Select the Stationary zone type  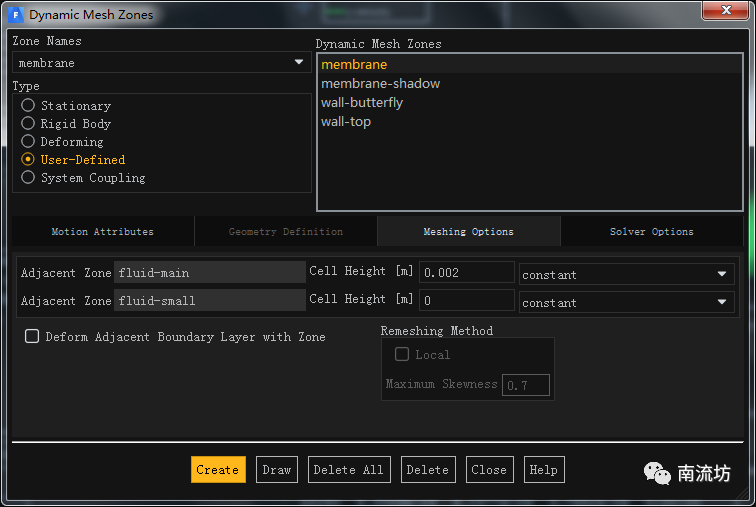click(x=28, y=105)
